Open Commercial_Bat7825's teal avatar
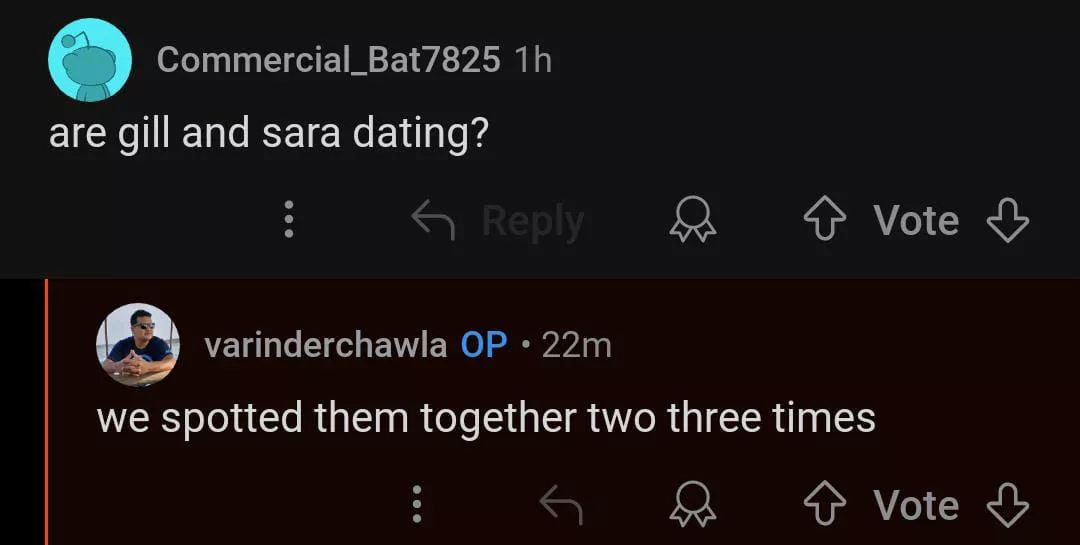Screen dimensions: 1080x545 pyautogui.click(x=90, y=60)
